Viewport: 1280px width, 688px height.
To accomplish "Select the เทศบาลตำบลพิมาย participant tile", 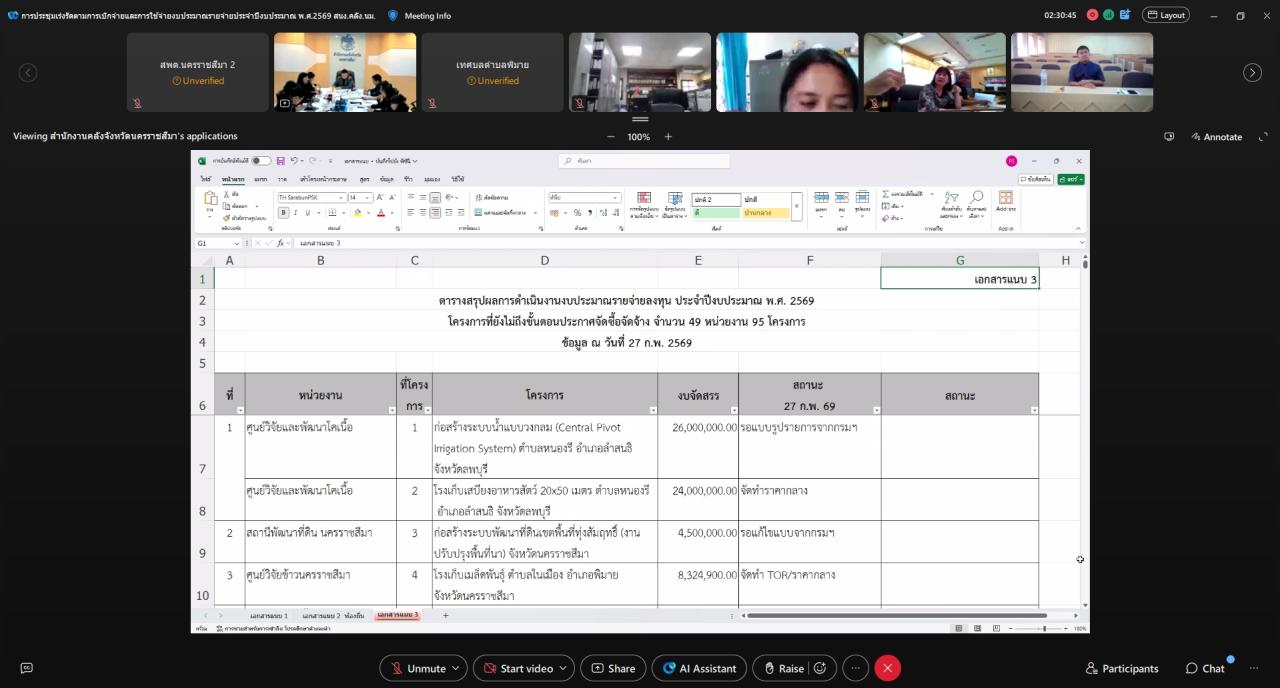I will (492, 72).
